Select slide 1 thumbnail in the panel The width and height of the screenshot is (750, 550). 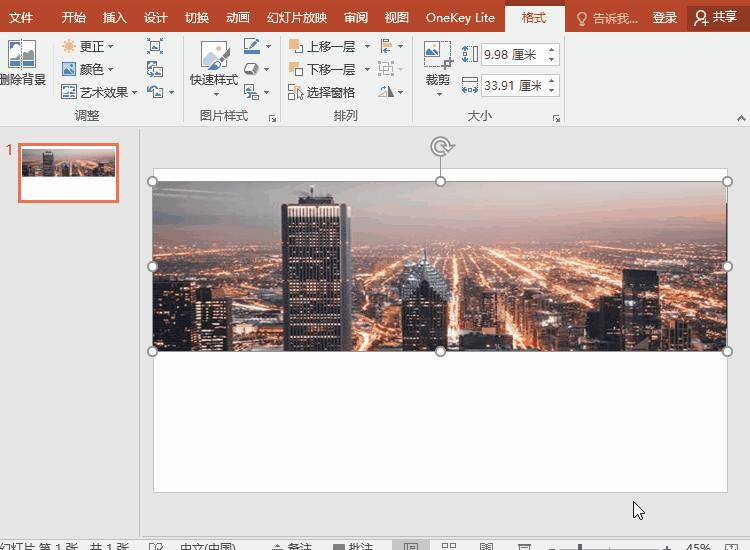pos(68,172)
